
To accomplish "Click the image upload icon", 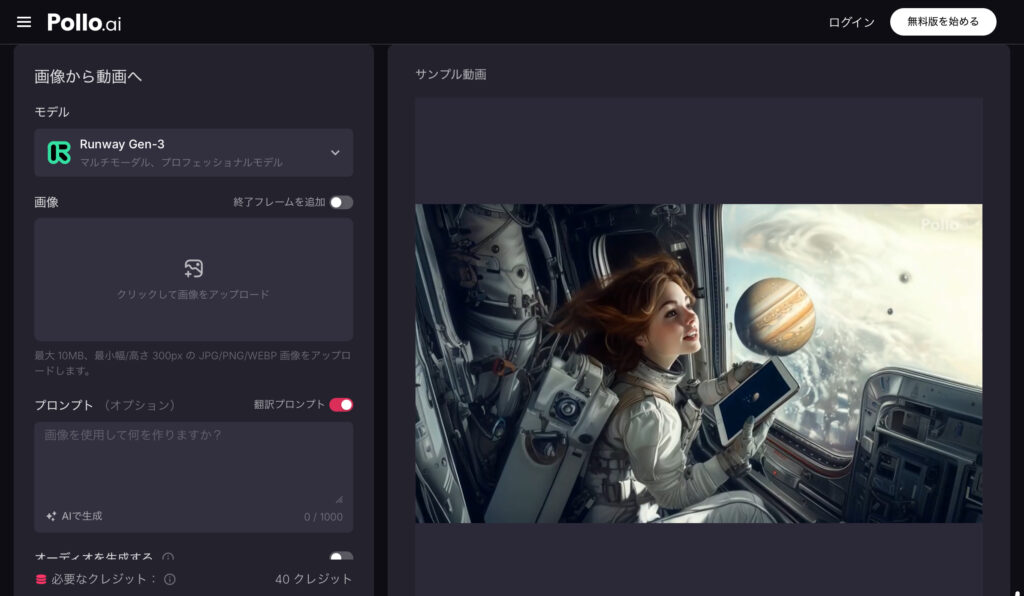I will (194, 268).
